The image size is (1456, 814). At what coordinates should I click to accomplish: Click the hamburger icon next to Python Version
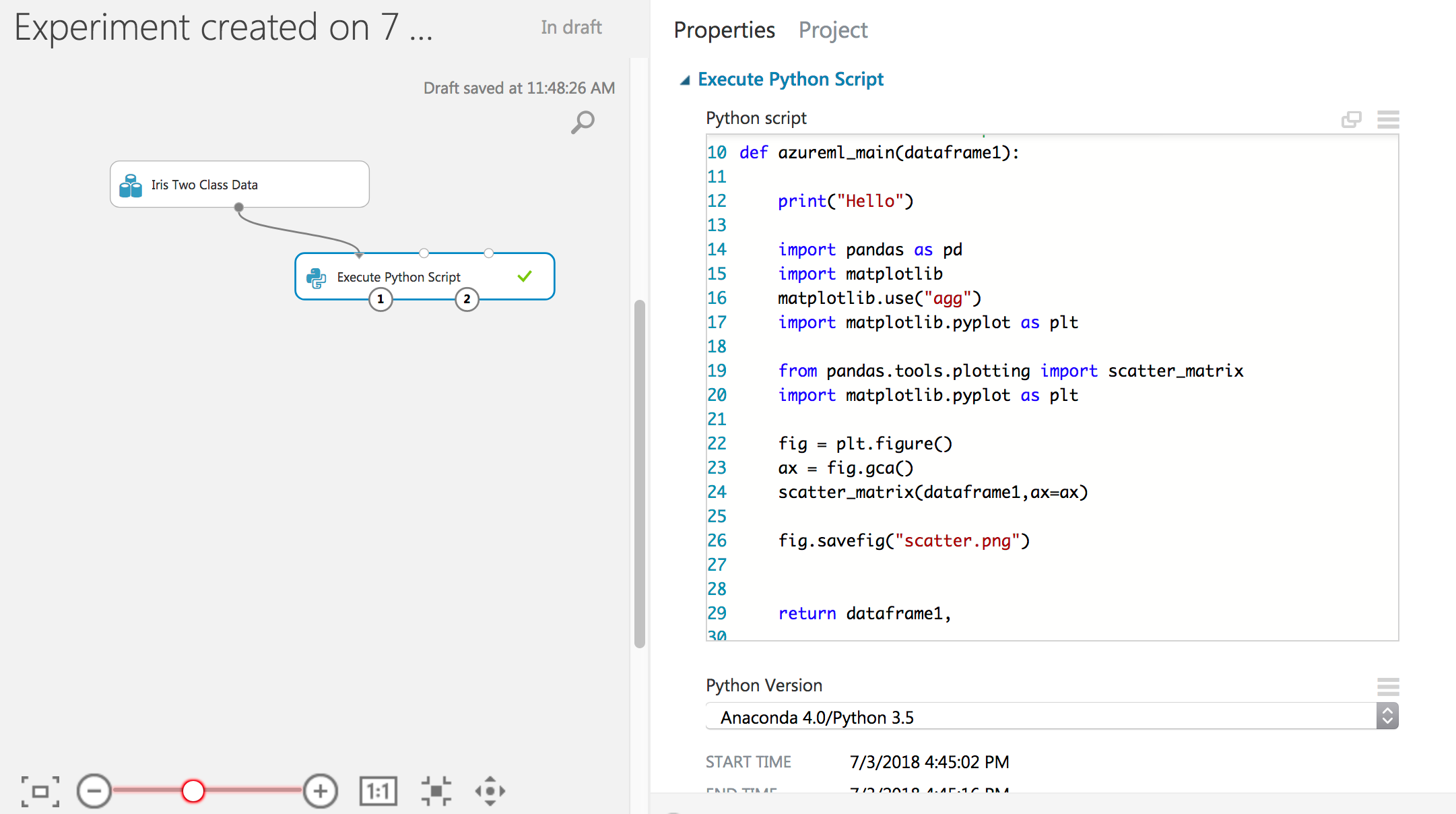[1387, 687]
